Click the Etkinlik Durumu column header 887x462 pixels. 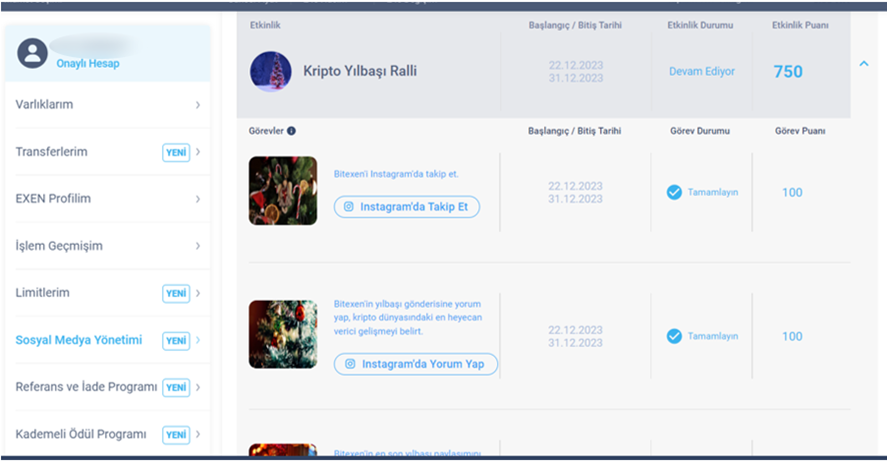(x=700, y=25)
